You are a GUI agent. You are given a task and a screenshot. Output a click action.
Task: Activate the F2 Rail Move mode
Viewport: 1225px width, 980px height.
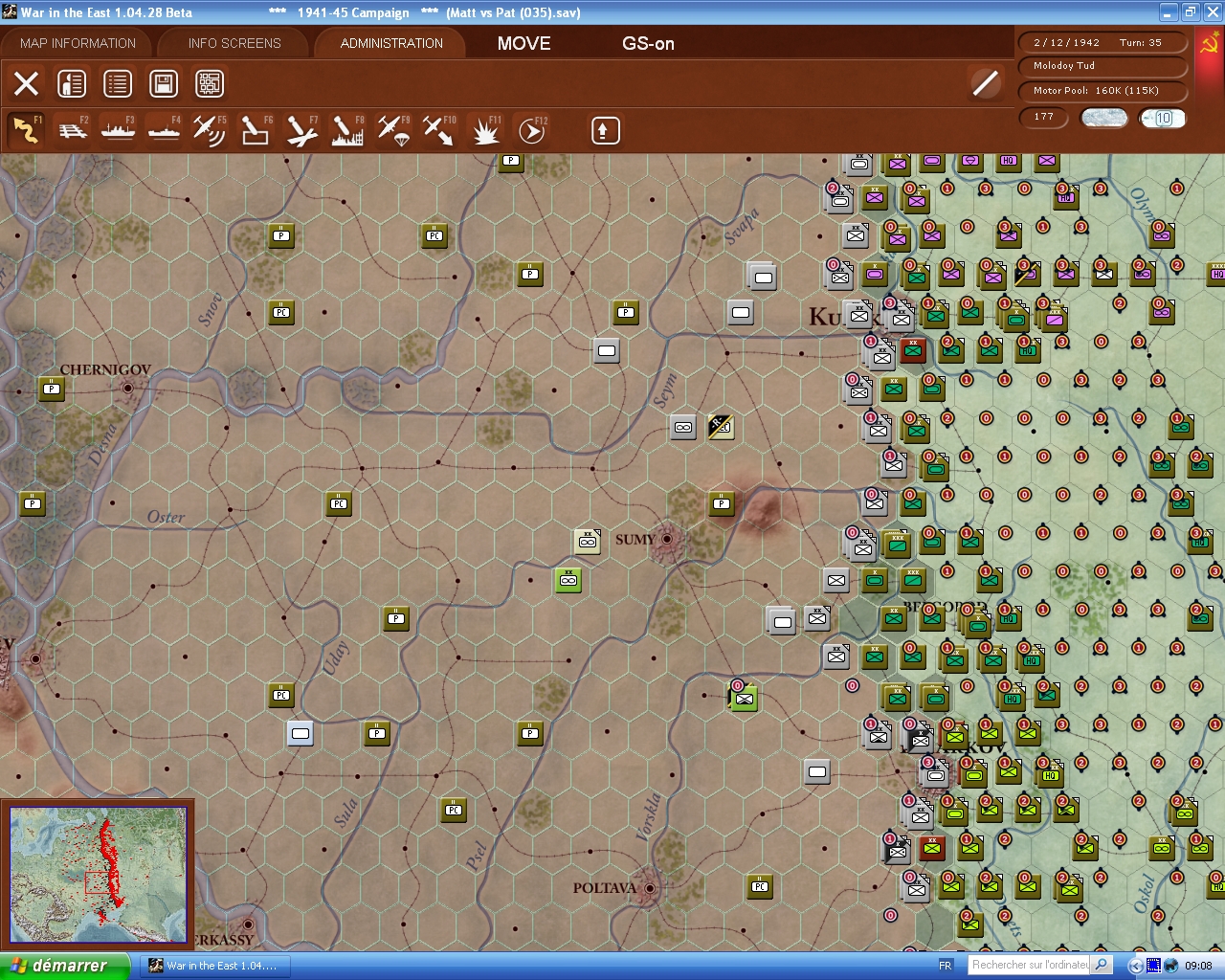click(x=73, y=130)
